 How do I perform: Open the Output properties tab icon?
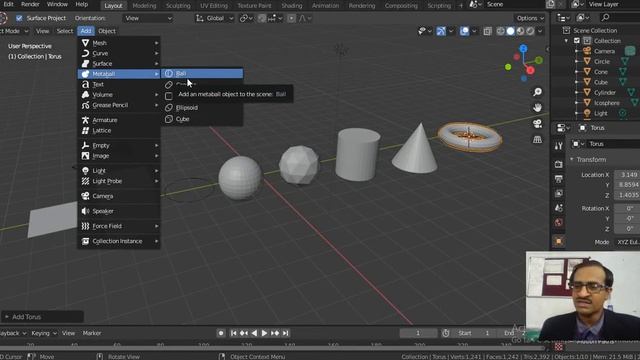559,179
